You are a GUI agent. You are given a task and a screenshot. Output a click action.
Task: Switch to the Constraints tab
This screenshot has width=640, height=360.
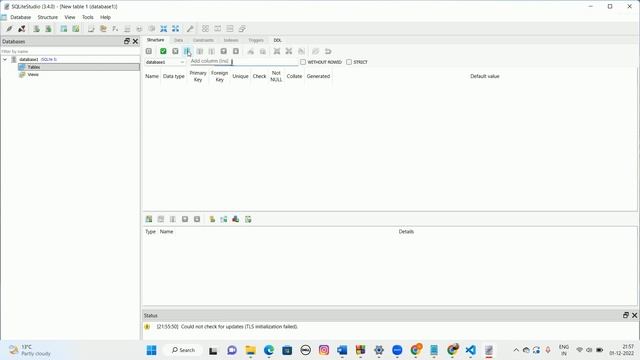tap(203, 40)
